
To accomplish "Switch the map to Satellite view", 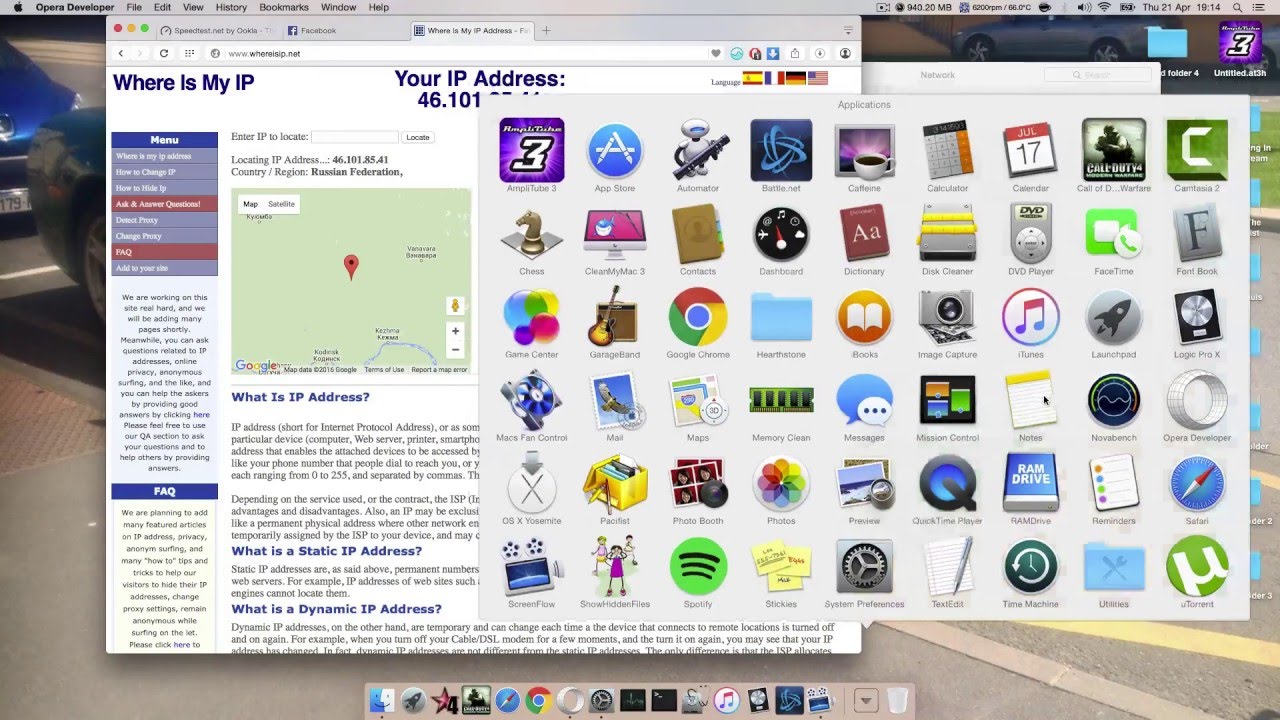I will click(281, 204).
